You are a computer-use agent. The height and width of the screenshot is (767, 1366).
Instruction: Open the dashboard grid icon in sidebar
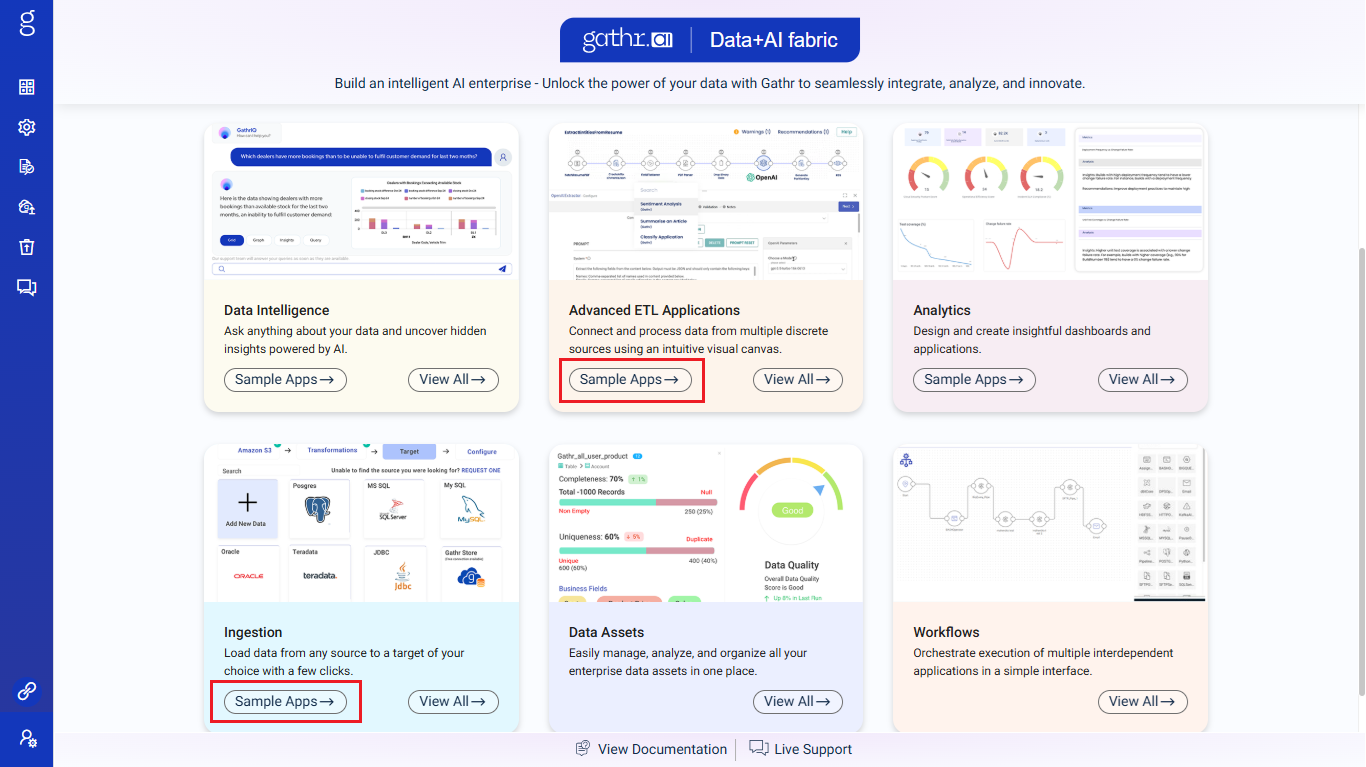[x=27, y=87]
